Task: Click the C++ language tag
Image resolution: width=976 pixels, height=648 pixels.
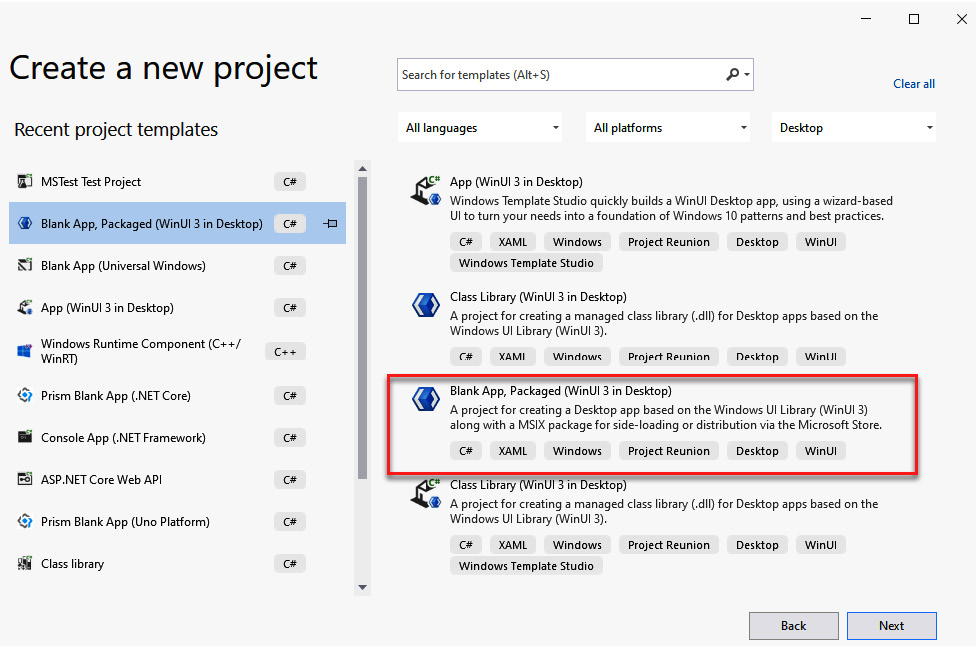Action: [x=285, y=352]
